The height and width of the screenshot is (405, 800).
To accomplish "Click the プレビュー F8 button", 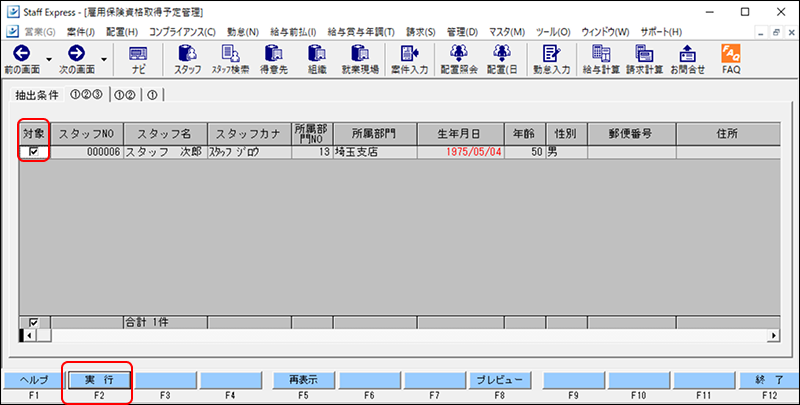I will pos(499,380).
